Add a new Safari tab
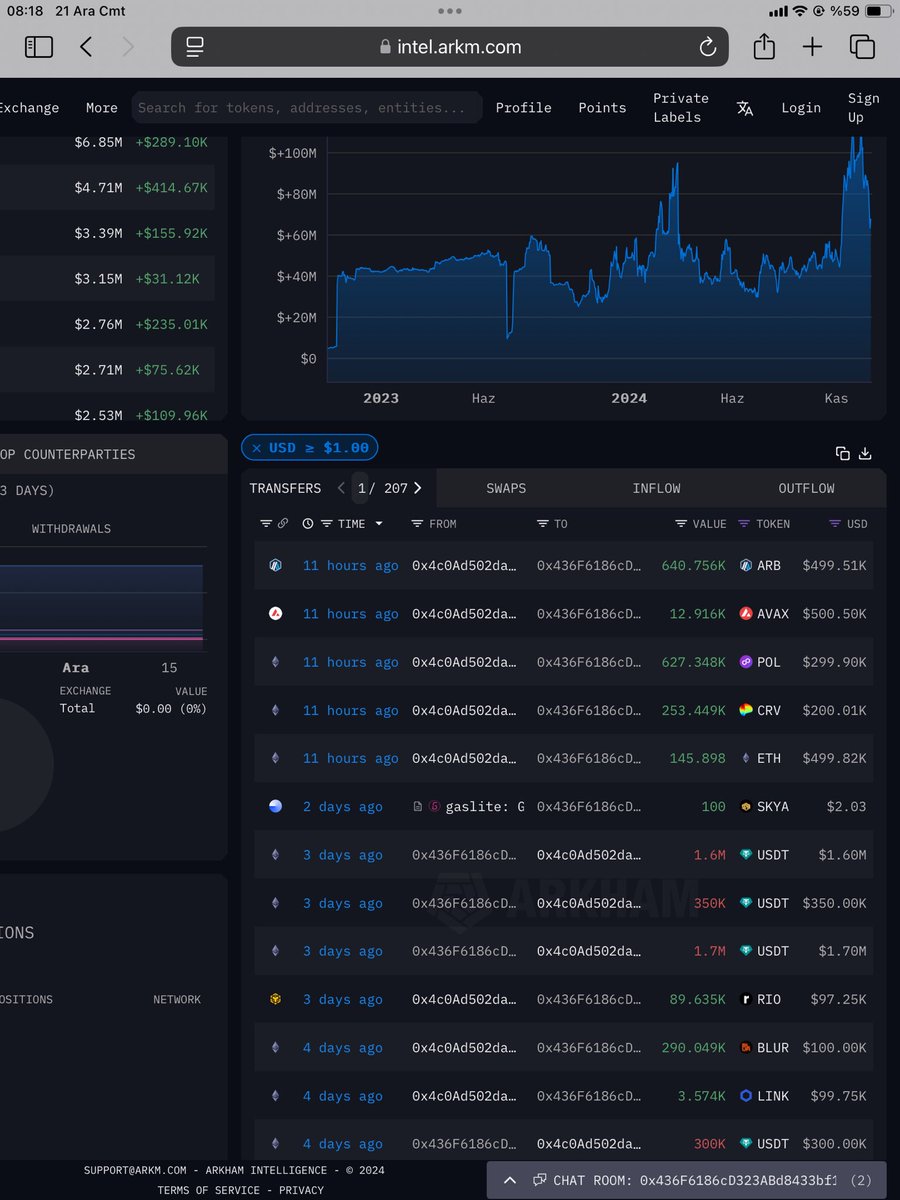The height and width of the screenshot is (1200, 900). (x=812, y=46)
